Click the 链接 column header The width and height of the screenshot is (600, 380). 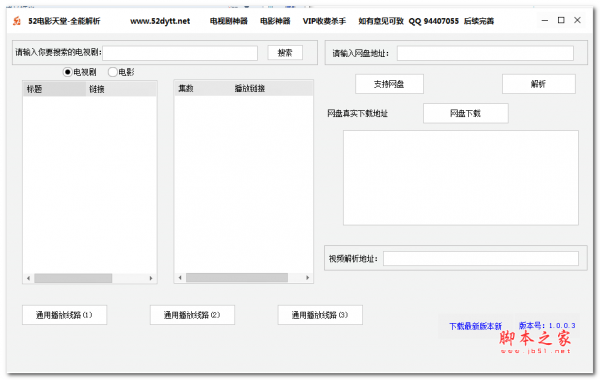click(x=121, y=89)
